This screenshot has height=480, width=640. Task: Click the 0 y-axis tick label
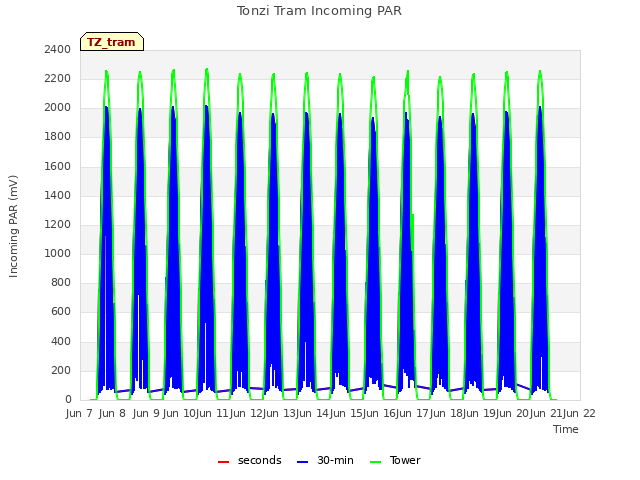(x=68, y=400)
